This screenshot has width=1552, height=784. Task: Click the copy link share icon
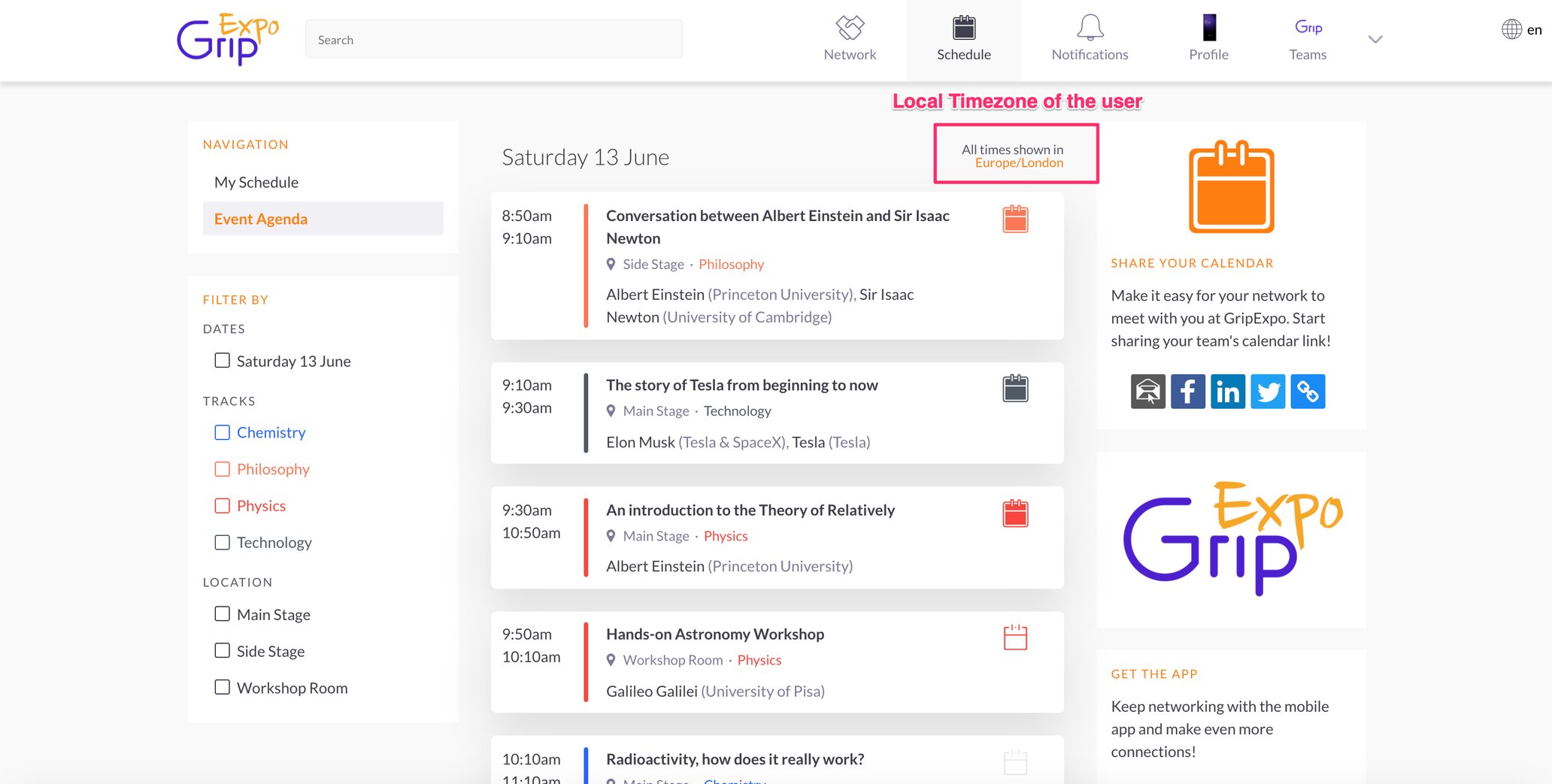tap(1308, 392)
